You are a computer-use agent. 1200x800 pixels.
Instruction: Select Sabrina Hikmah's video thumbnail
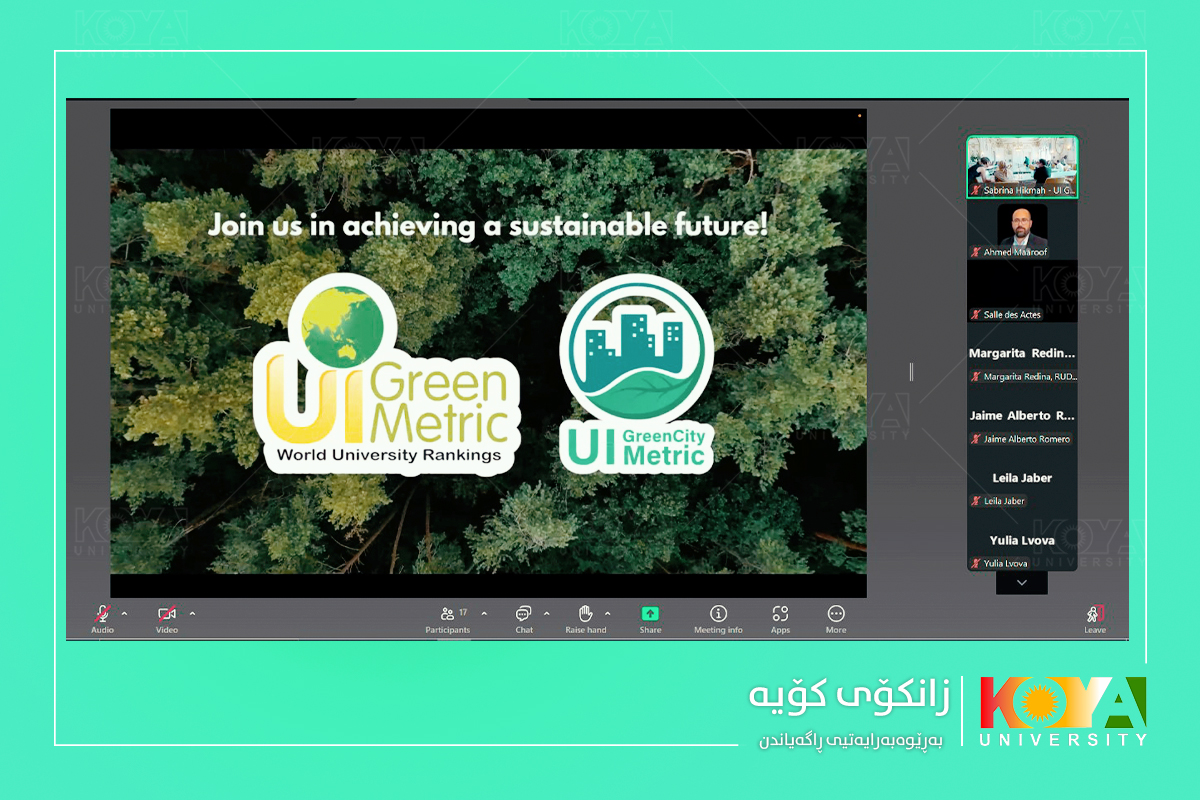[x=1022, y=167]
